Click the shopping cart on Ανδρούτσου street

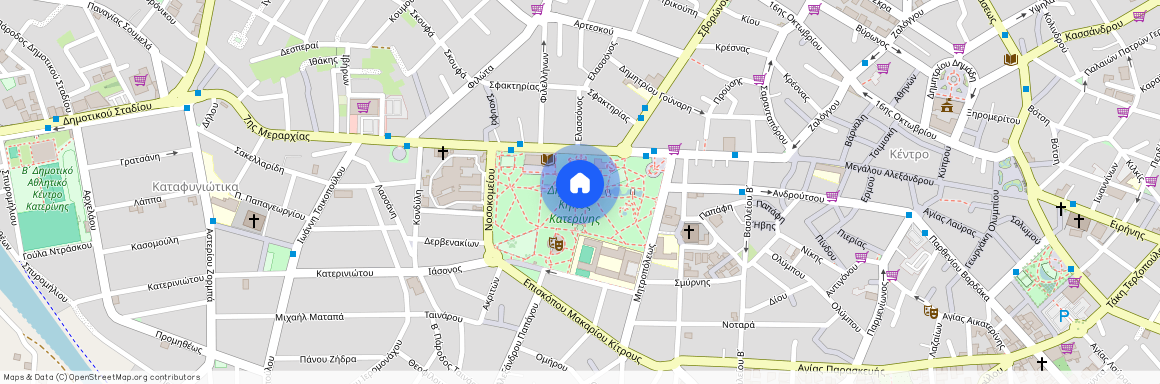[x=832, y=196]
